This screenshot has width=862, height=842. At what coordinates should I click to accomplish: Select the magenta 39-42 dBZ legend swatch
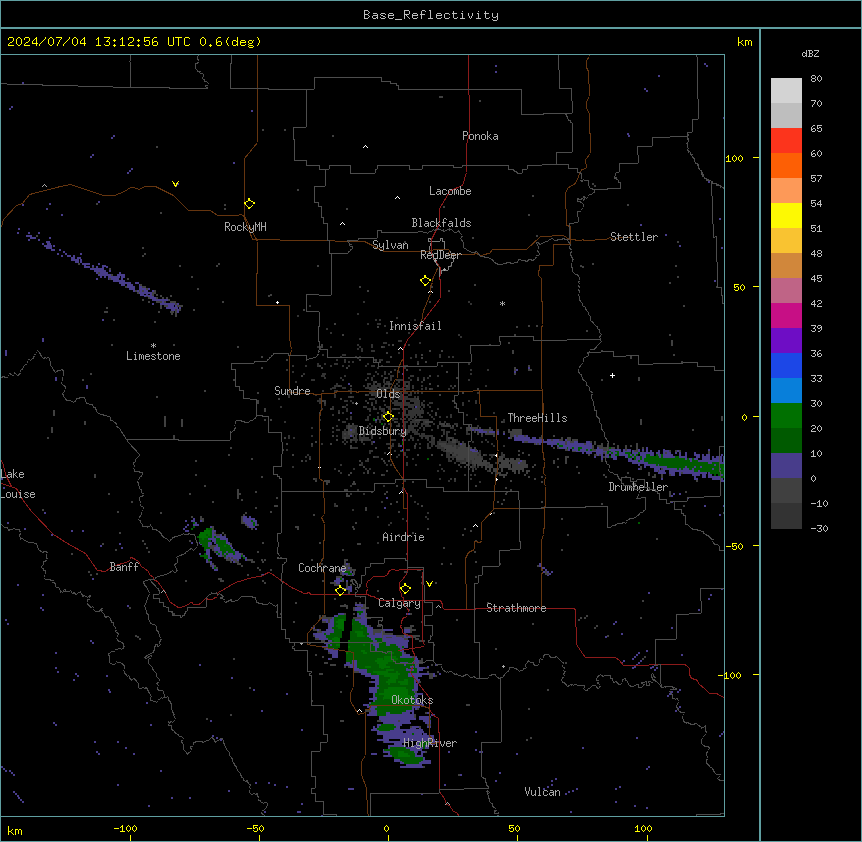(786, 315)
